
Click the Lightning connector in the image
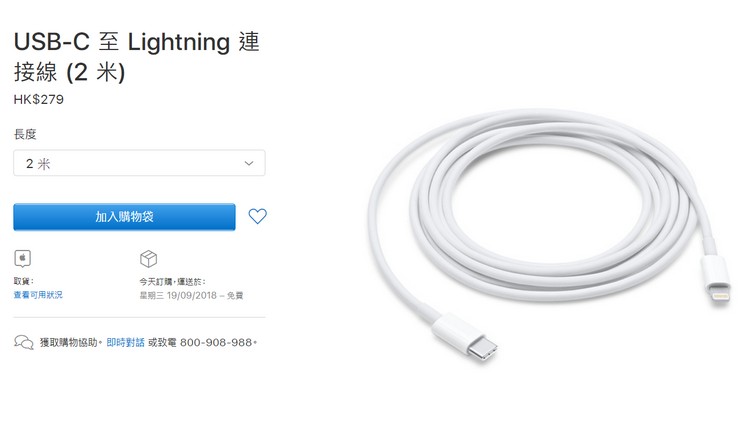coord(716,281)
